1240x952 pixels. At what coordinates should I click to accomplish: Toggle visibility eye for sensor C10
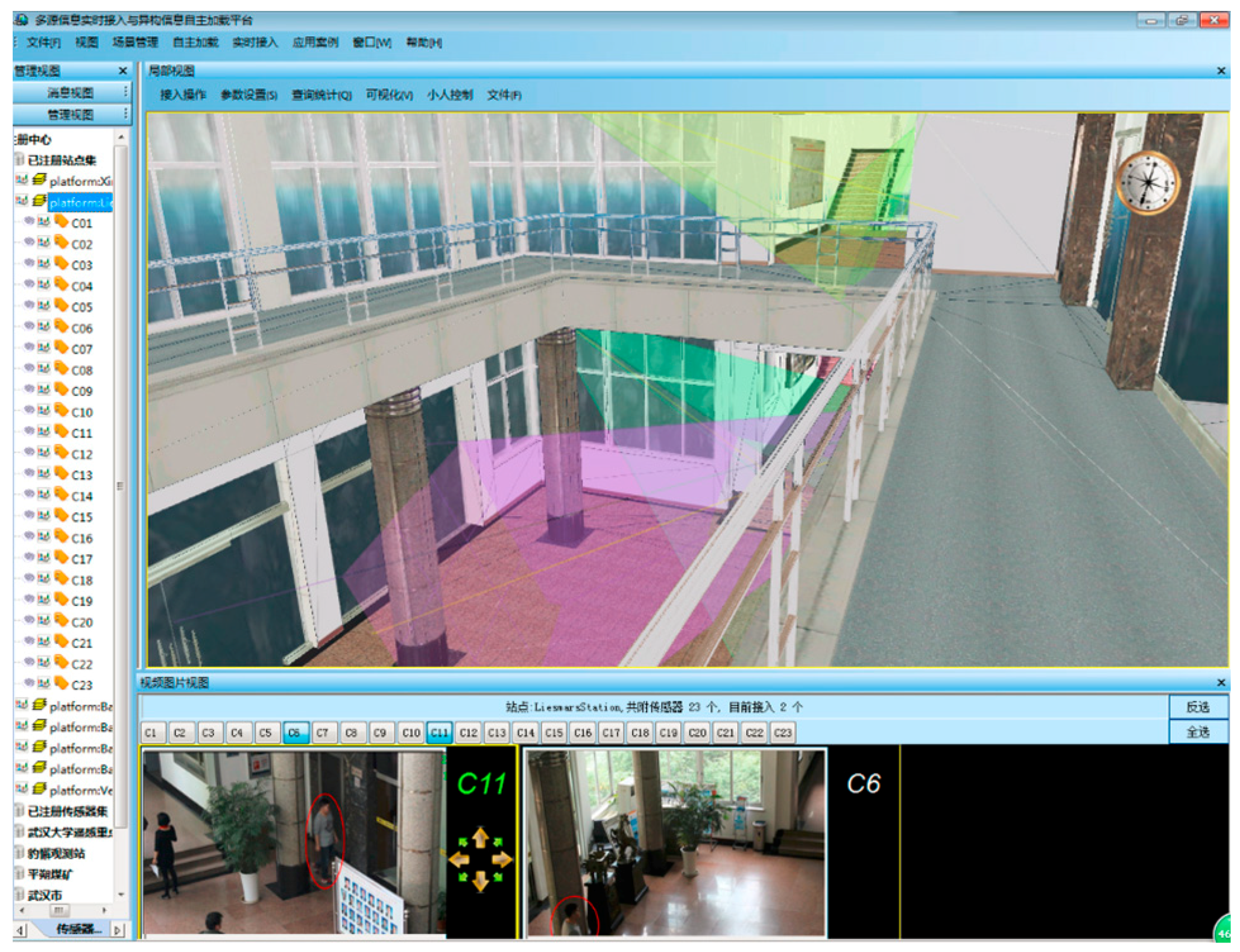point(28,411)
